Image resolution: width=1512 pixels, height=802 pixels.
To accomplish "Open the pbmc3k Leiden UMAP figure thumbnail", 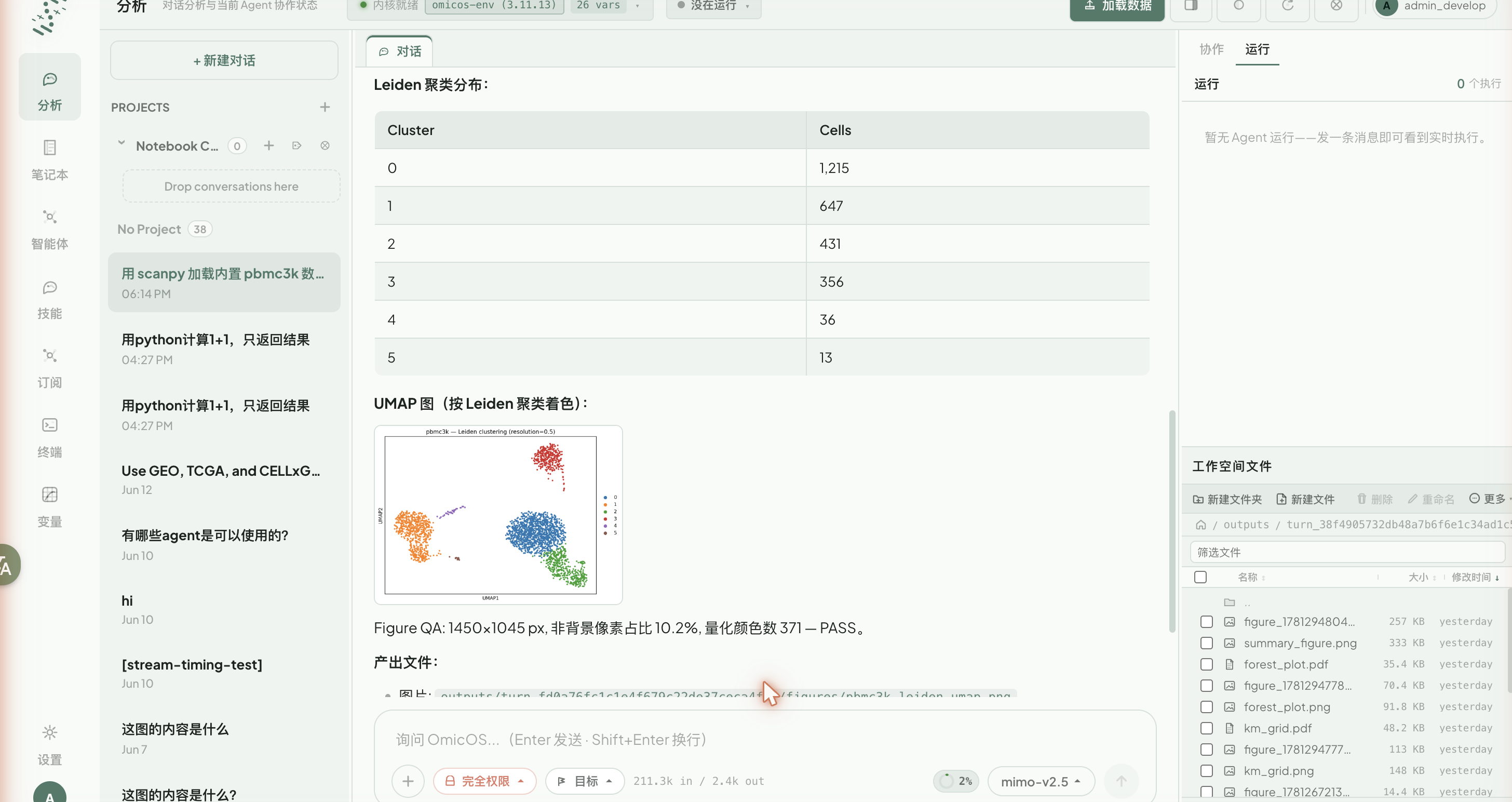I will pyautogui.click(x=498, y=515).
